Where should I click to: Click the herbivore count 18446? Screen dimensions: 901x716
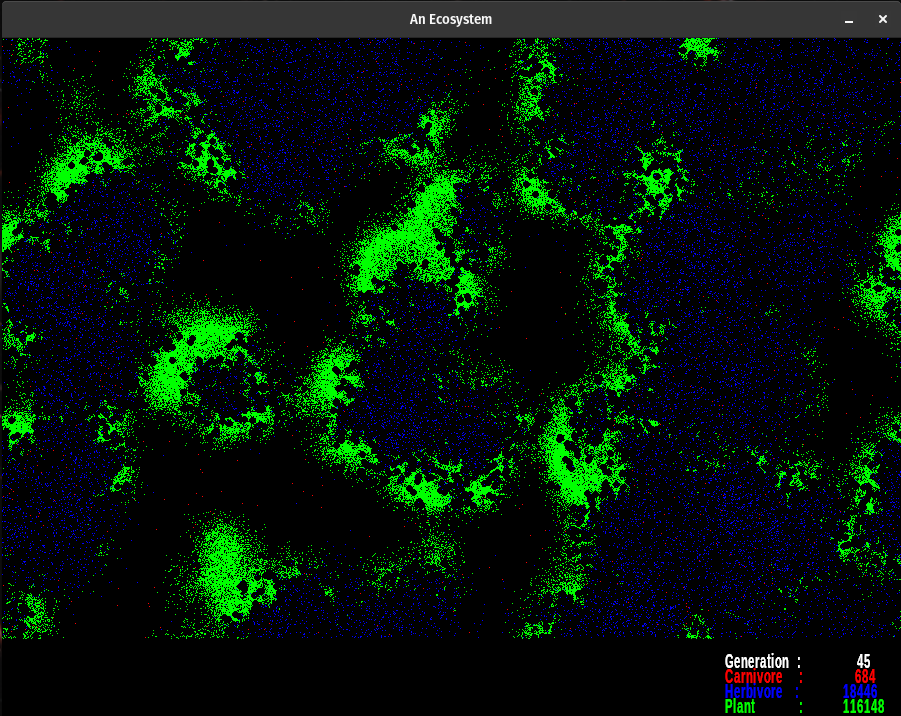[860, 692]
